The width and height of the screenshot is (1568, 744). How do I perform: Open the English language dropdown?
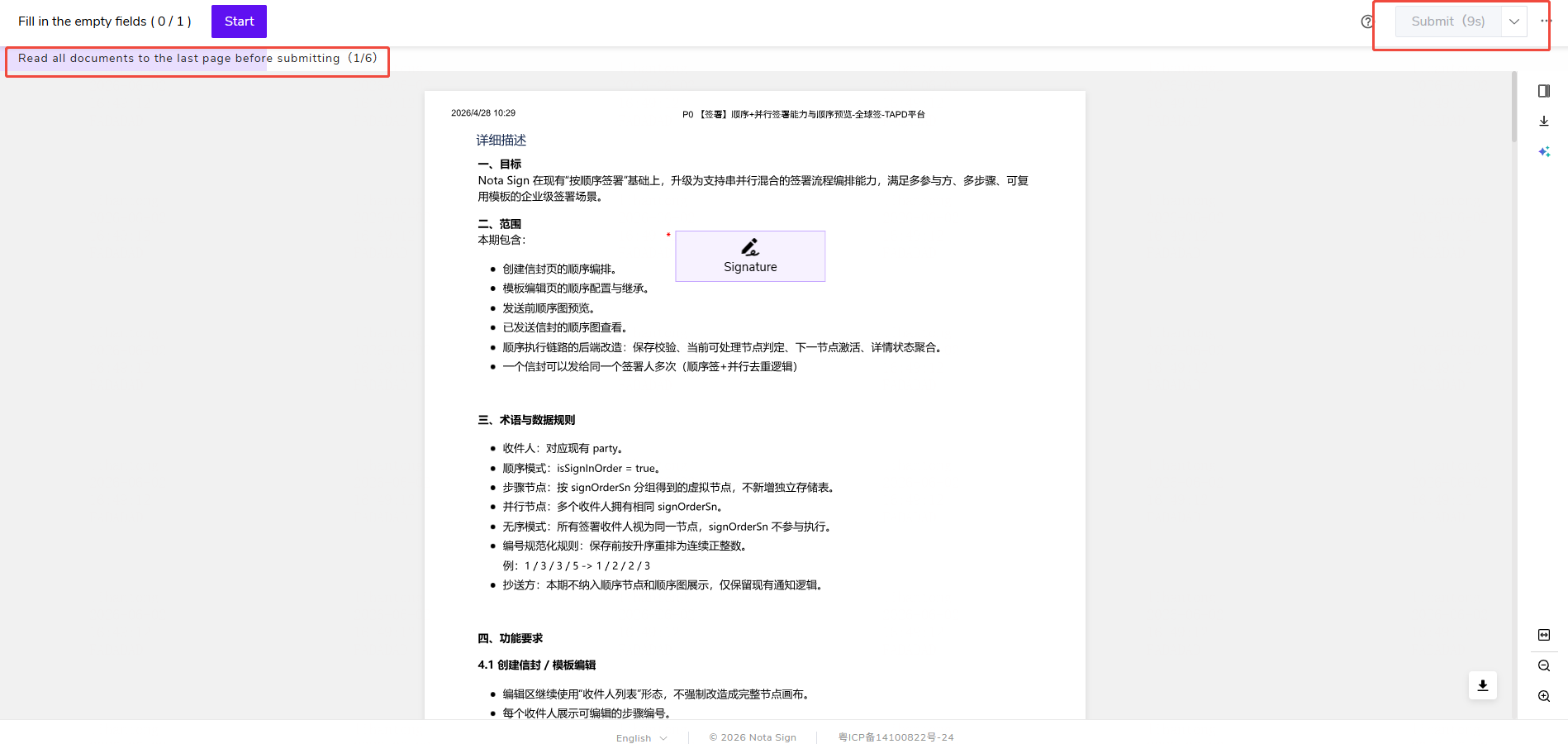642,738
